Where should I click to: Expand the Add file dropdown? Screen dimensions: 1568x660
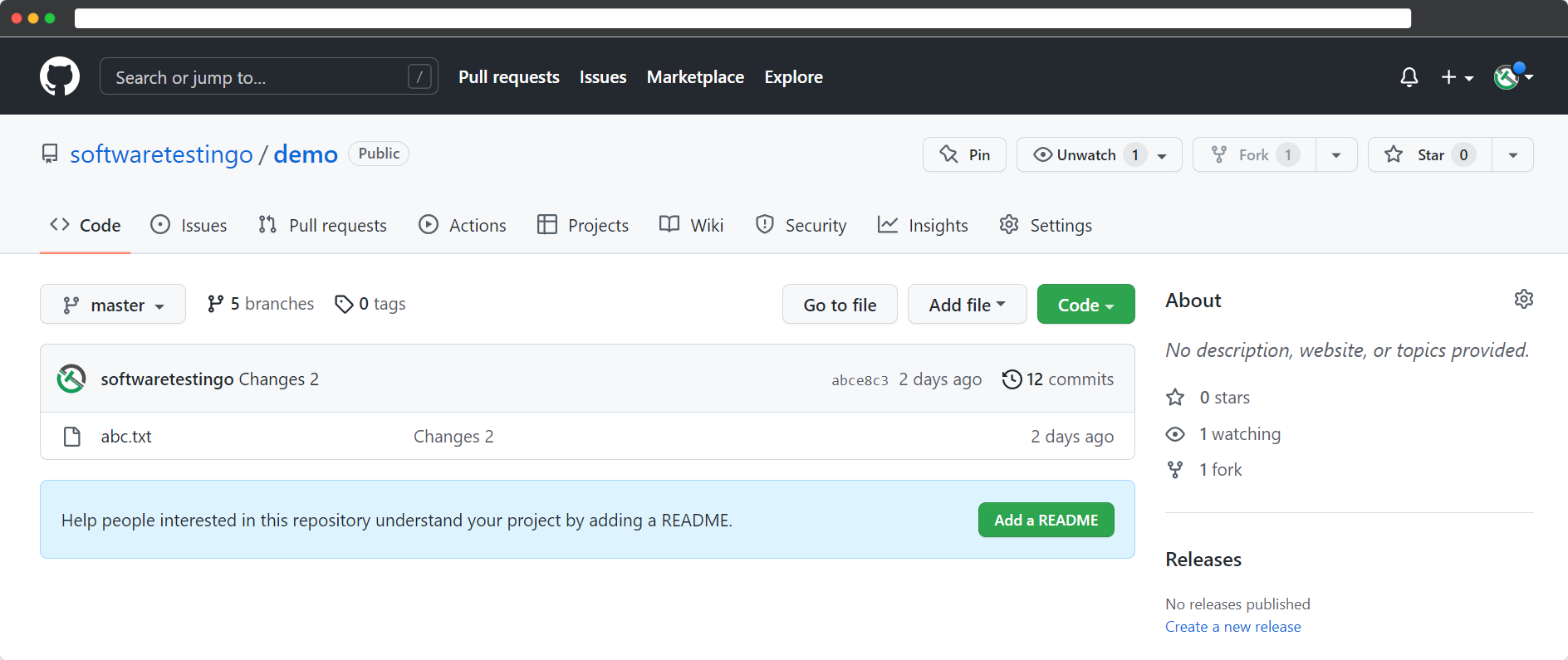click(967, 305)
